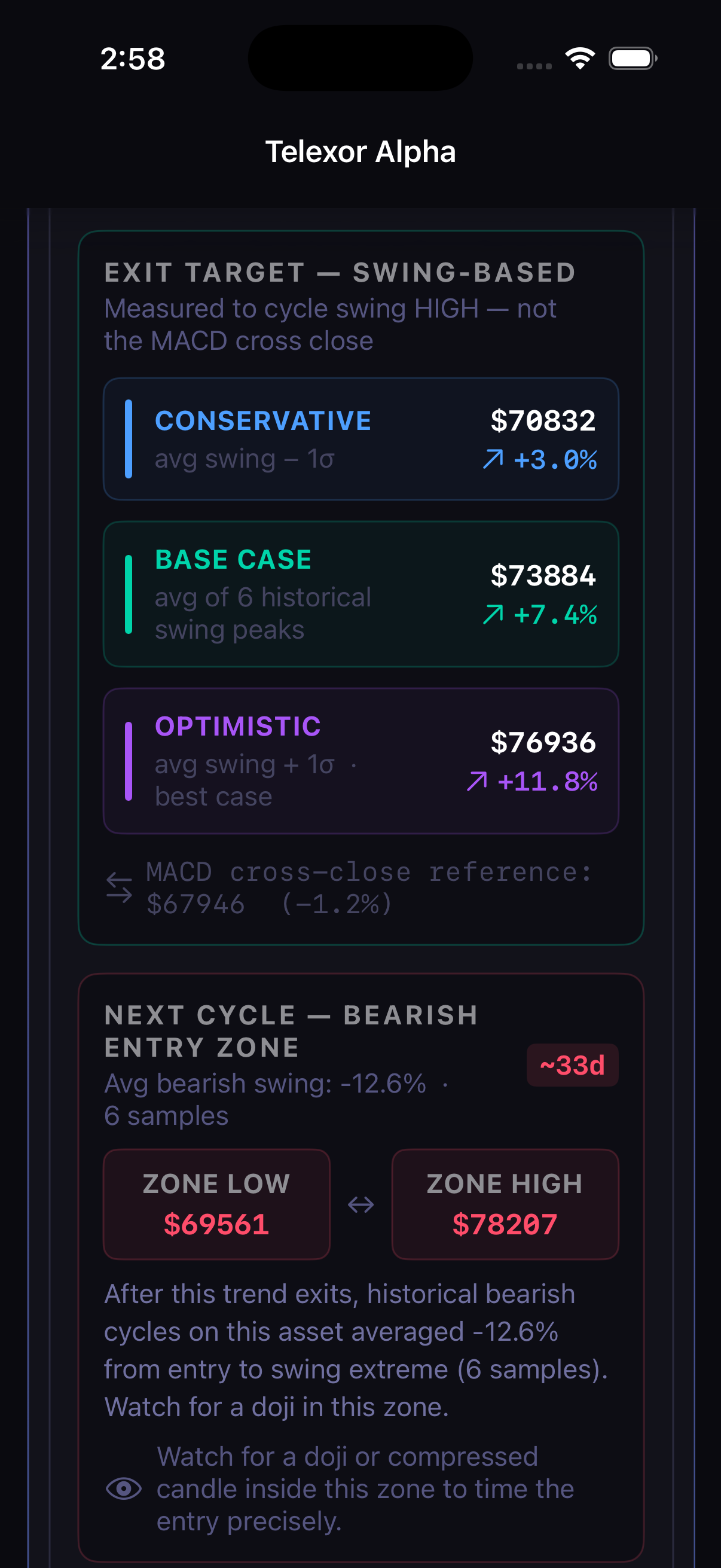The width and height of the screenshot is (721, 1568).
Task: Tap the $67946 cross-close reference price
Action: (194, 905)
